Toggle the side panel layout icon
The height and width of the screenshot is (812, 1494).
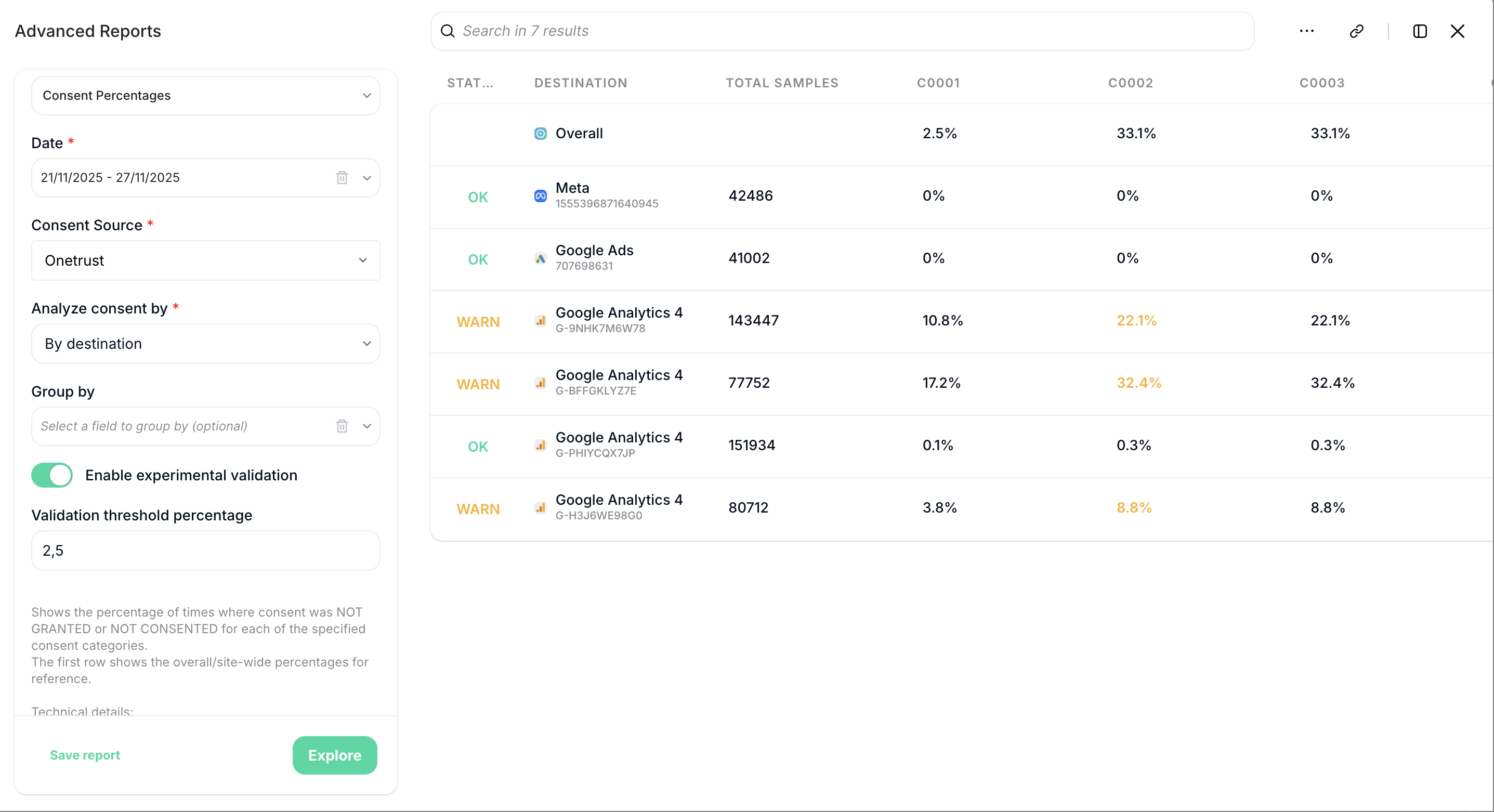click(1420, 31)
